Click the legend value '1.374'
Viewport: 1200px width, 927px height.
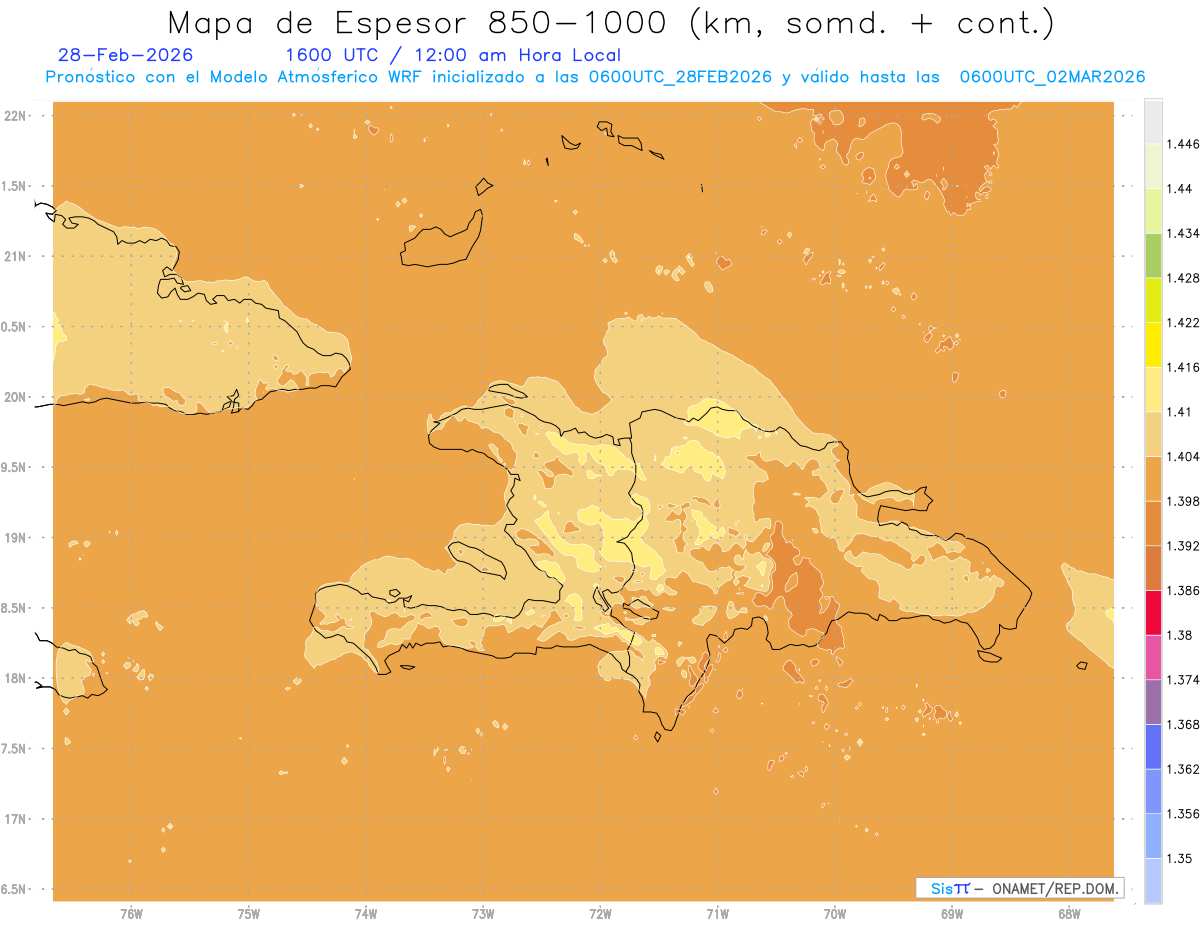pos(1183,679)
